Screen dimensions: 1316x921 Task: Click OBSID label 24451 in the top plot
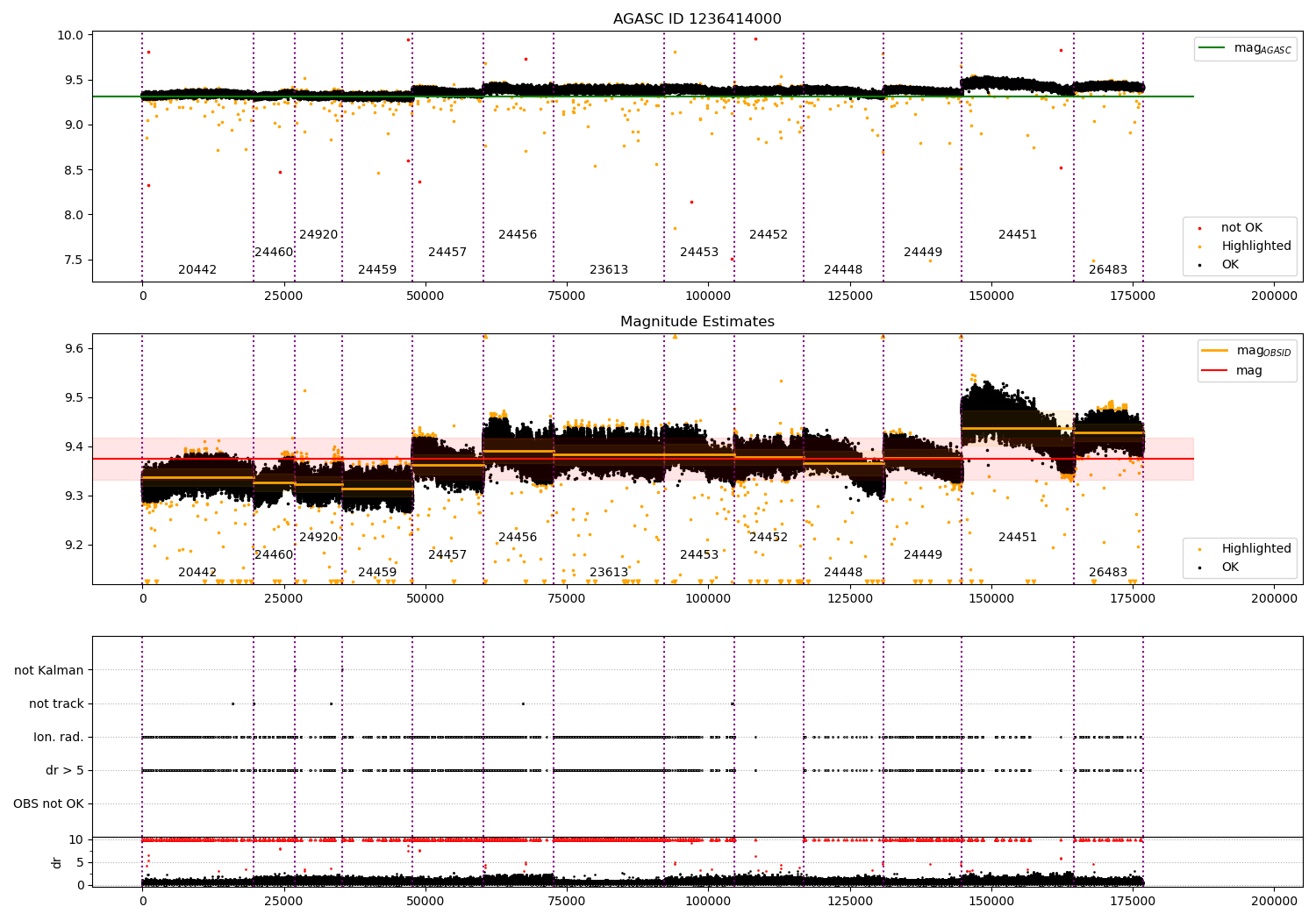(1018, 235)
